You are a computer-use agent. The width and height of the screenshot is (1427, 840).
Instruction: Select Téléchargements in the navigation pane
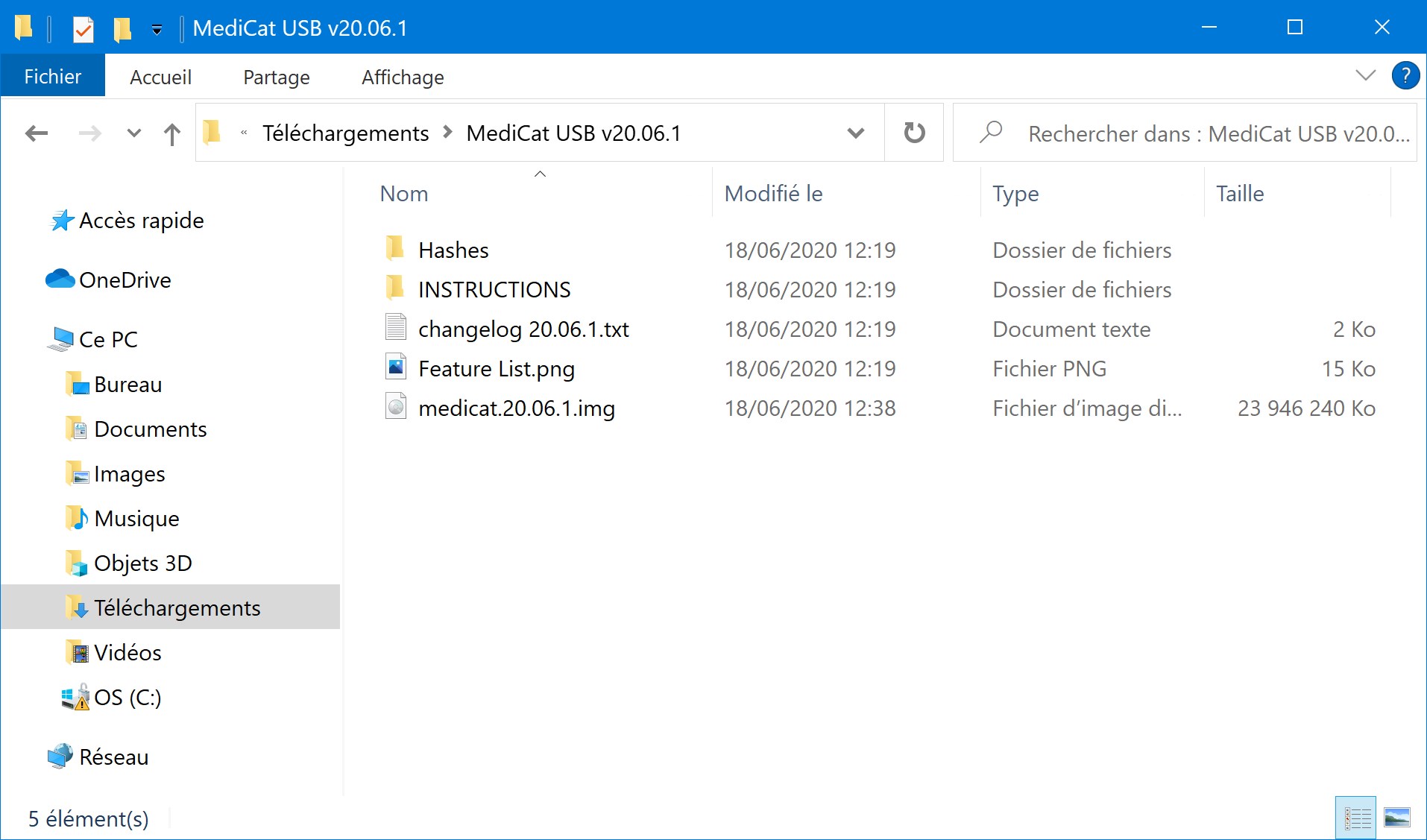[171, 607]
